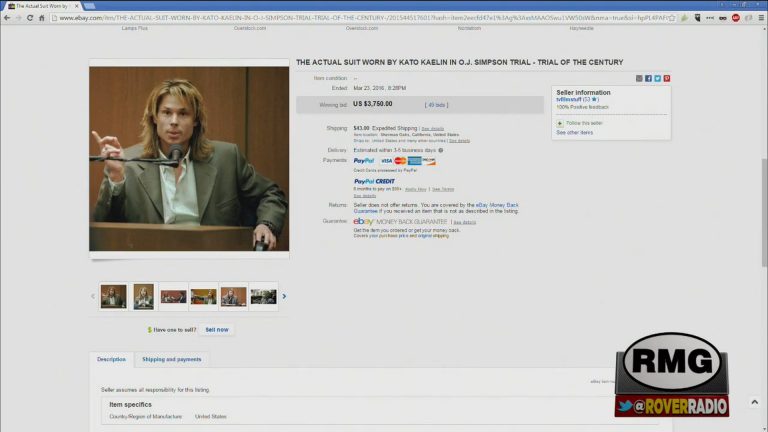Click Follow this seller
This screenshot has width=768, height=432.
click(x=584, y=123)
